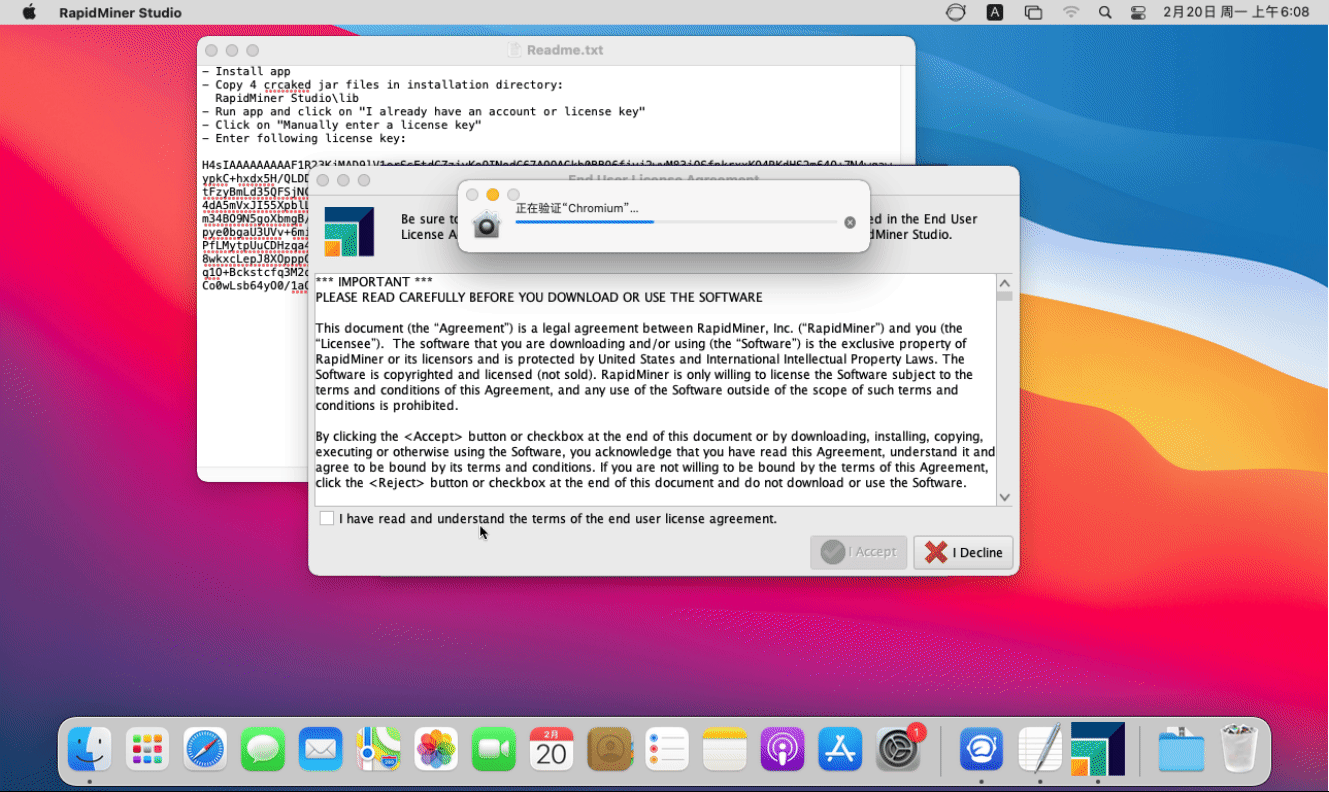Screen dimensions: 1329x792
Task: Click the greyed-out I Accept button
Action: point(859,552)
